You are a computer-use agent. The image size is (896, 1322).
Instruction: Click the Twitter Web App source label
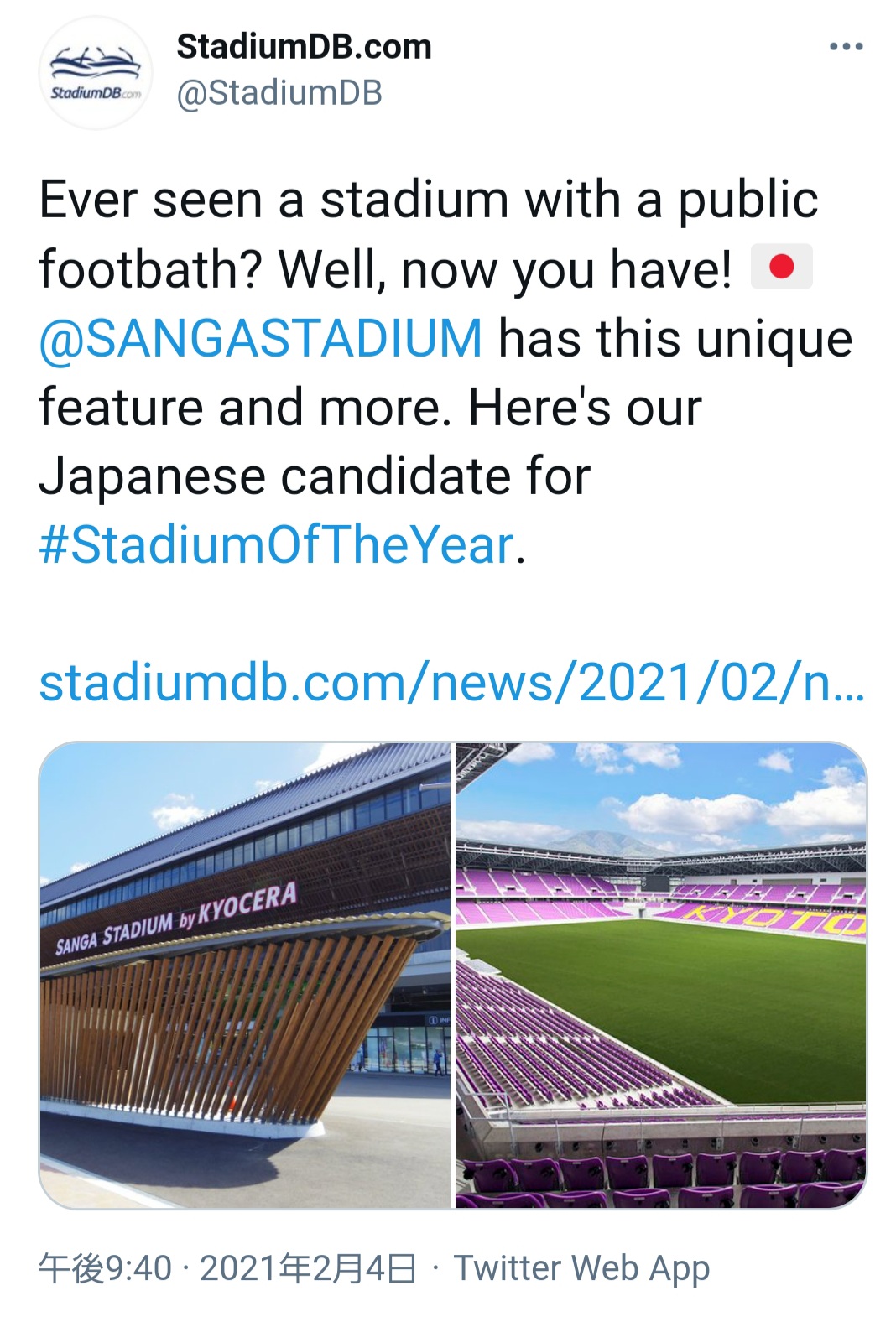tap(581, 1268)
